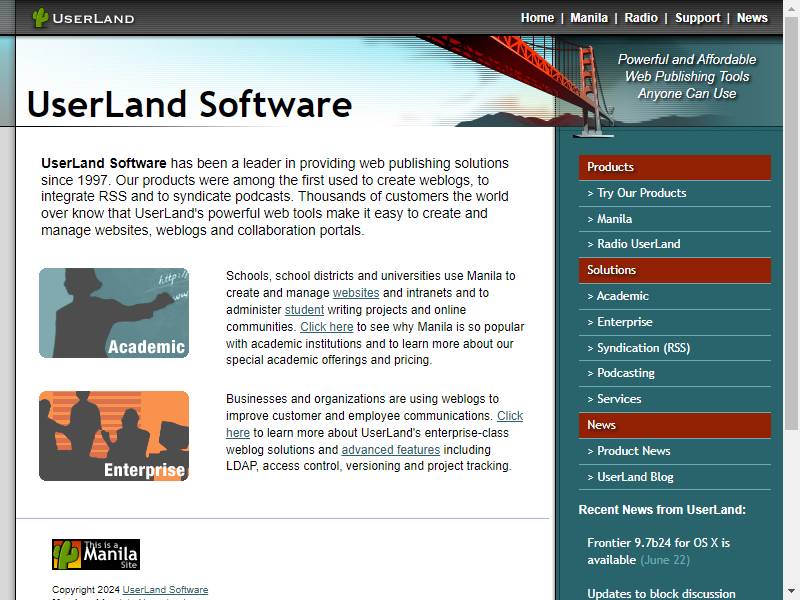Click the UserLand cactus logo
This screenshot has height=600, width=800.
click(83, 18)
